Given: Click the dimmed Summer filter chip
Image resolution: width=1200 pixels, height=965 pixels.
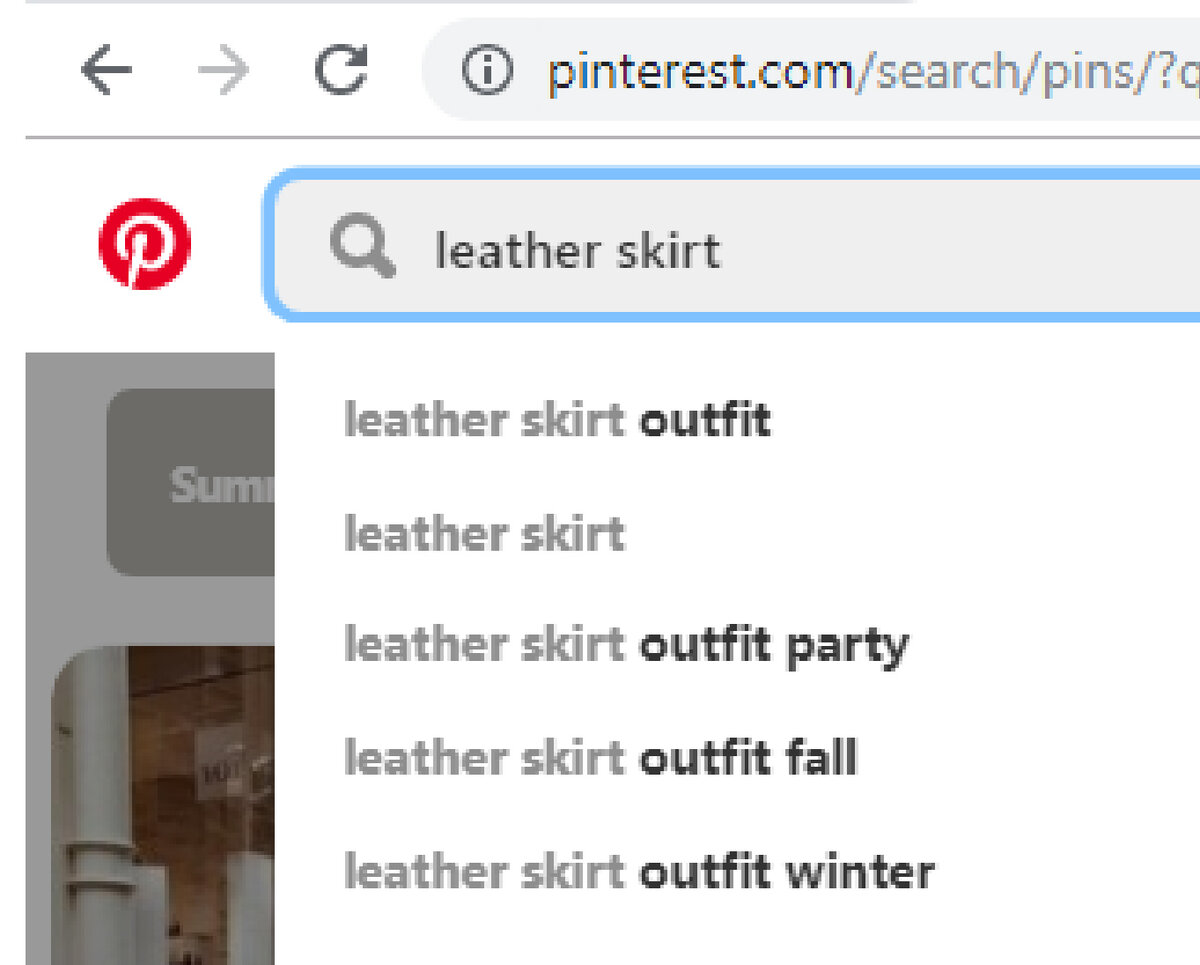Looking at the screenshot, I should coord(191,482).
